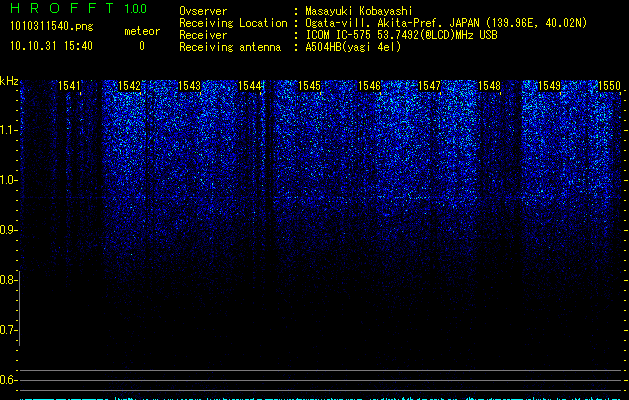Click the 1.1 frequency axis label
629x400 pixels.
pos(8,130)
